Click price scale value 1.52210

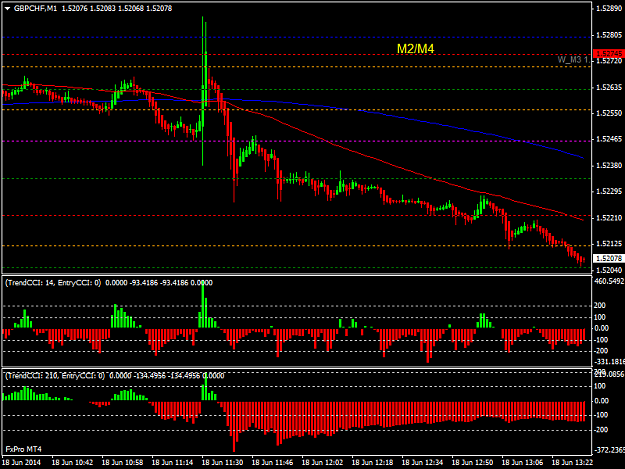click(609, 218)
